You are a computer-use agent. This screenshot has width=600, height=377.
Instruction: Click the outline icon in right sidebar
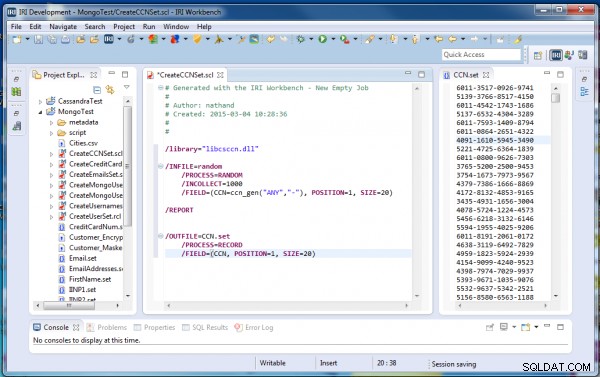coord(584,92)
